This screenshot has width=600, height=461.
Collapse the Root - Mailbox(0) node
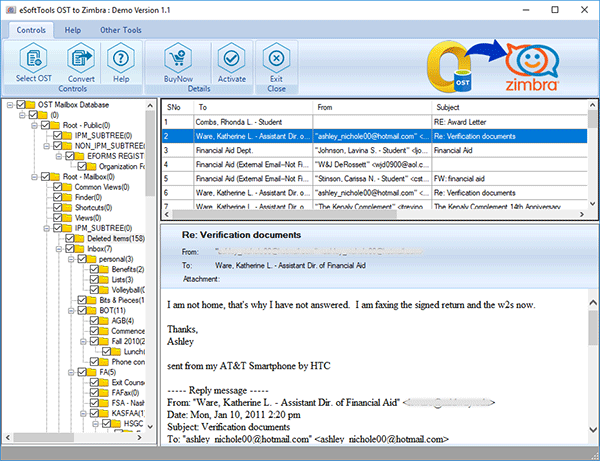[34, 177]
